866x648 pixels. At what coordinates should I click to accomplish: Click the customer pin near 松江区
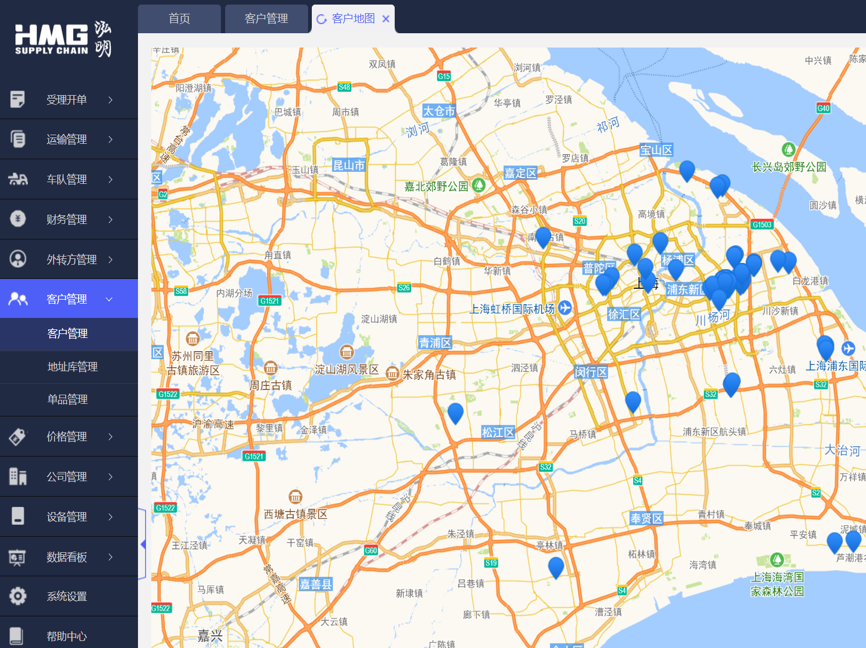click(455, 413)
